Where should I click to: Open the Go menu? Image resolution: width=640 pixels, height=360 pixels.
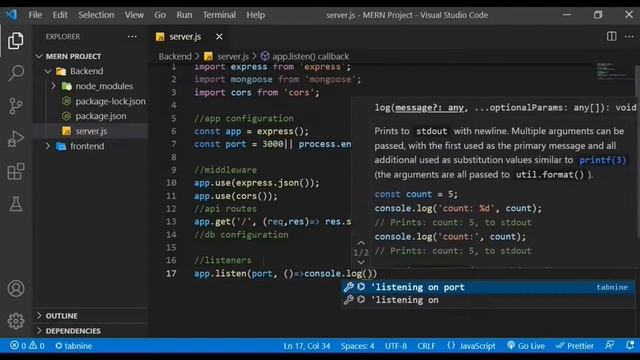point(160,15)
